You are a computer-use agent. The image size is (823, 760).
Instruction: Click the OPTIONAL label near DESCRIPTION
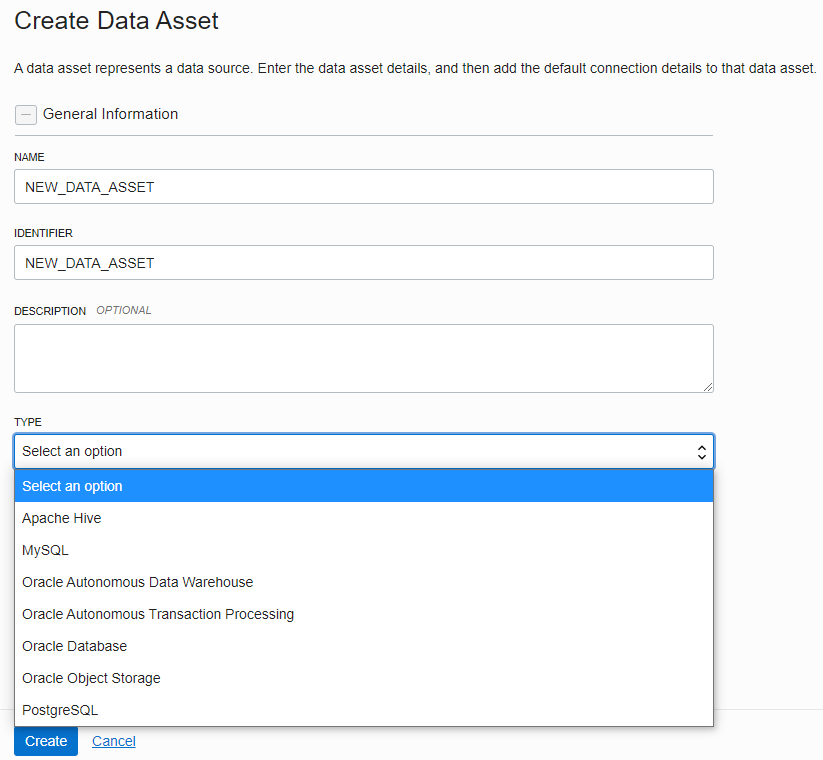[123, 310]
